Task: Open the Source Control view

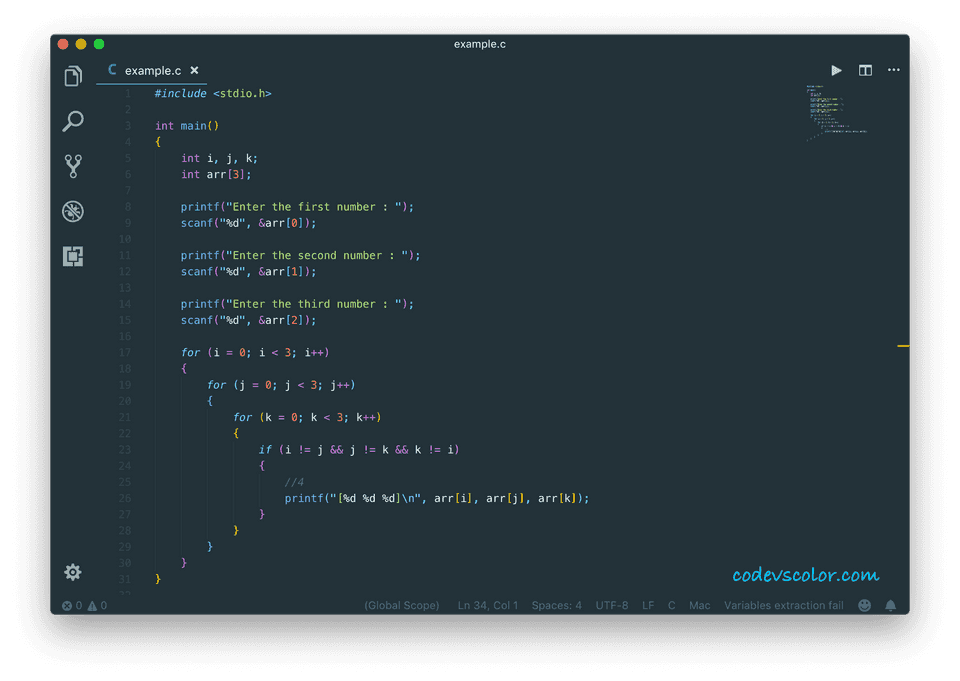Action: (72, 166)
